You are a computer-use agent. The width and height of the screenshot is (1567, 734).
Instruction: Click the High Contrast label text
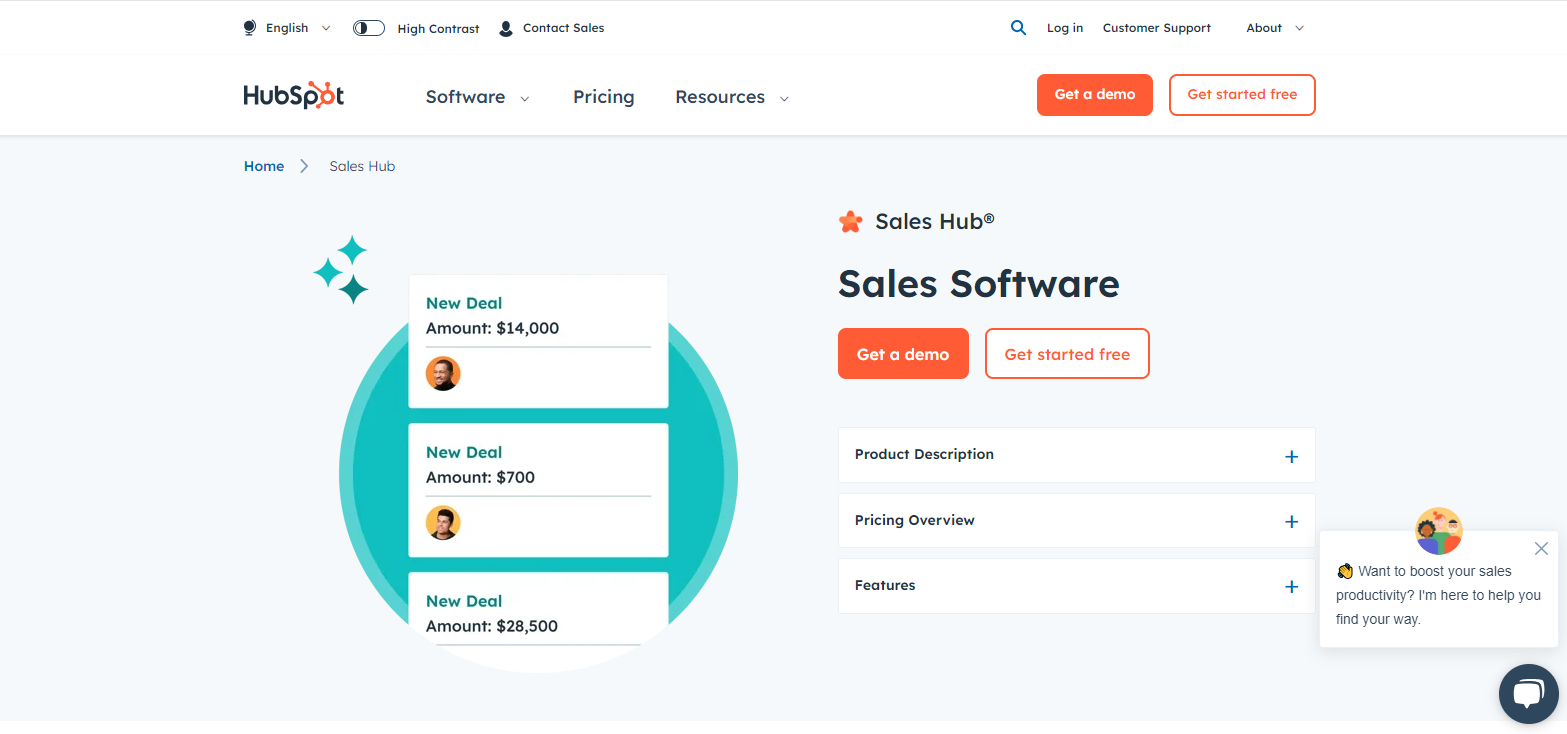pyautogui.click(x=438, y=29)
